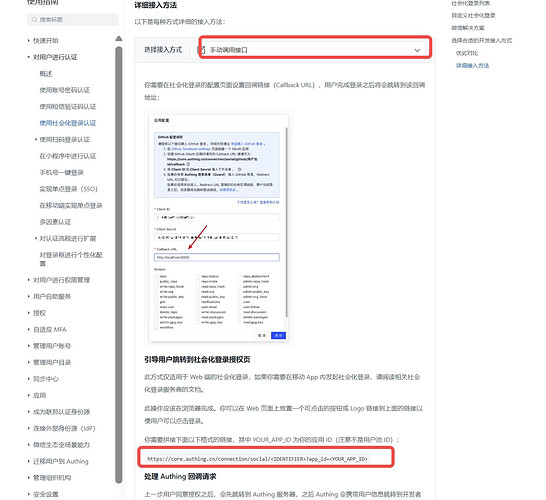Click the sidebar scroll-up arrow
This screenshot has height=500, width=546.
click(119, 39)
